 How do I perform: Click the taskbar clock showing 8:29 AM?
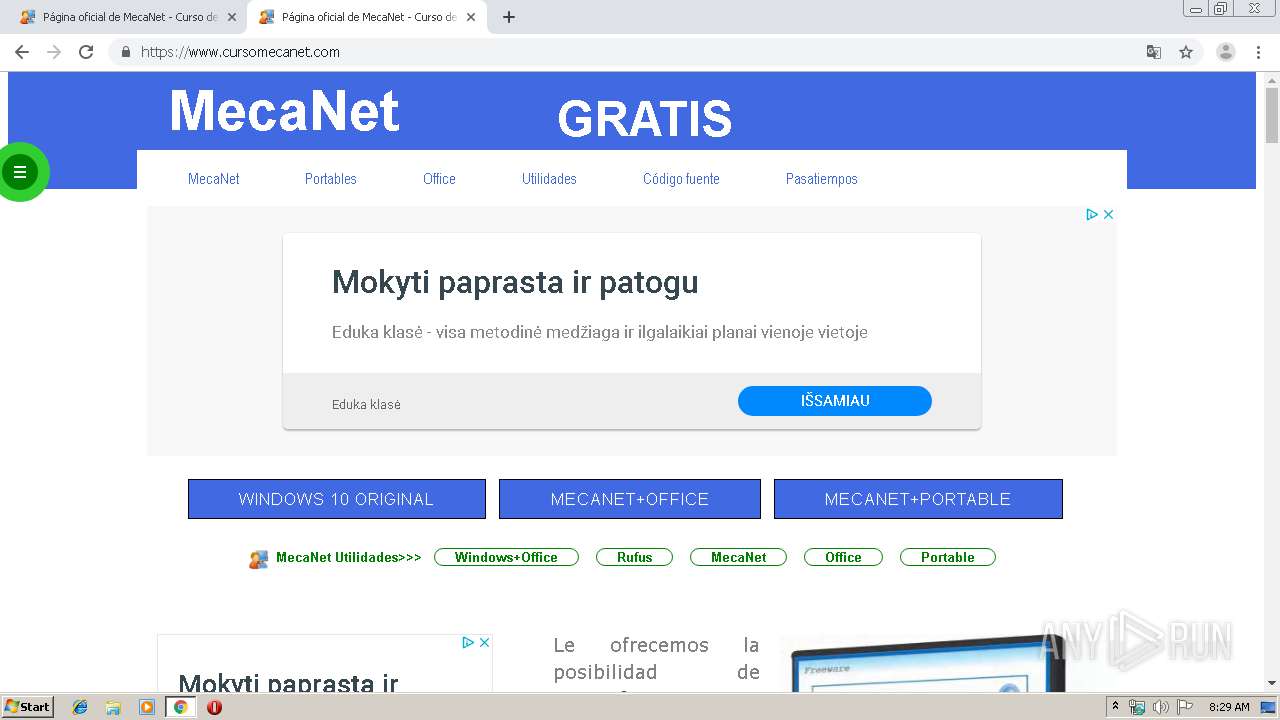click(1229, 707)
